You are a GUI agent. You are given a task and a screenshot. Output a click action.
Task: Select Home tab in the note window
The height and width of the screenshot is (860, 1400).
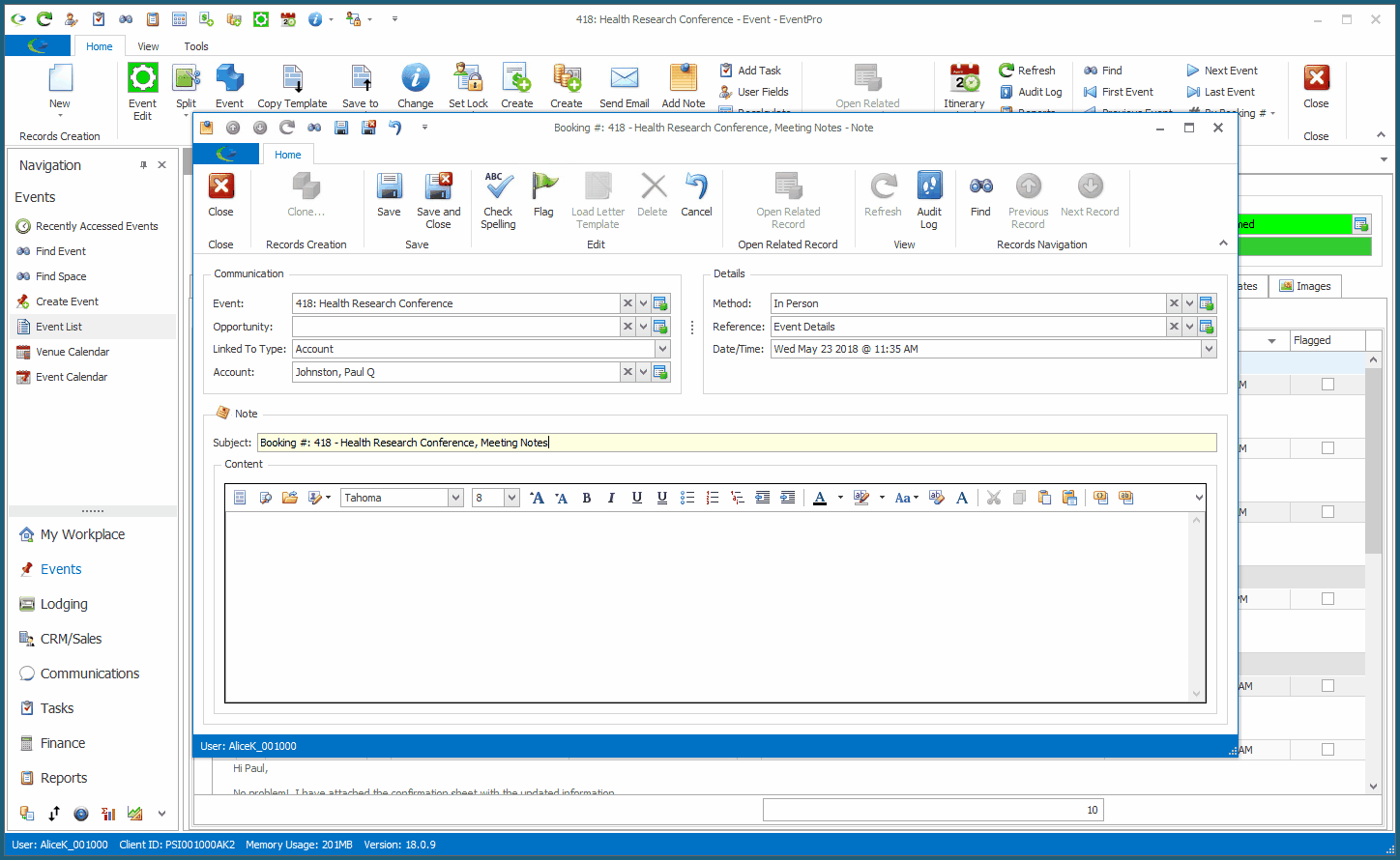tap(287, 155)
